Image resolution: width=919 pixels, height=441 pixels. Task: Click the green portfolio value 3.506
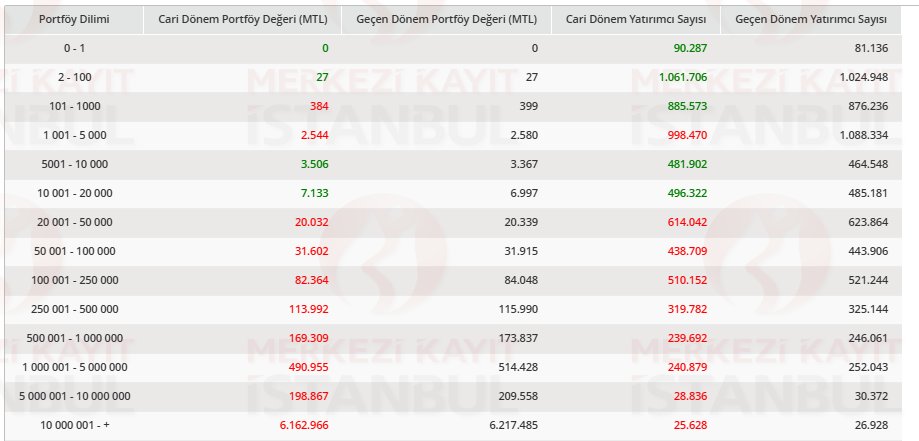pyautogui.click(x=315, y=164)
